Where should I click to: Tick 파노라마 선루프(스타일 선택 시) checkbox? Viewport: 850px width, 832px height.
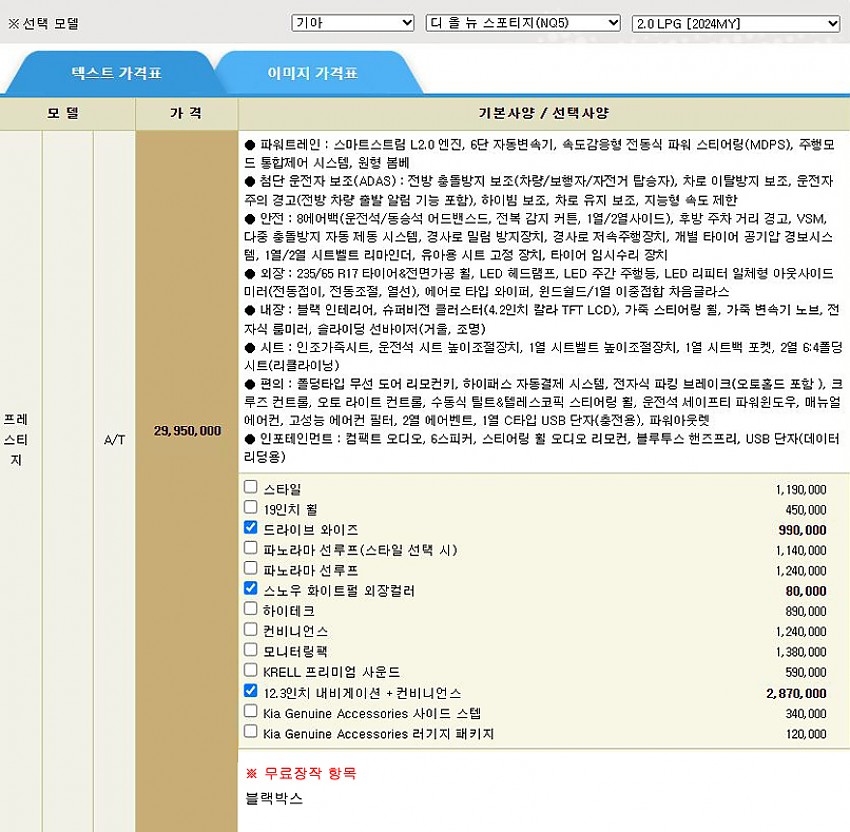tap(251, 548)
